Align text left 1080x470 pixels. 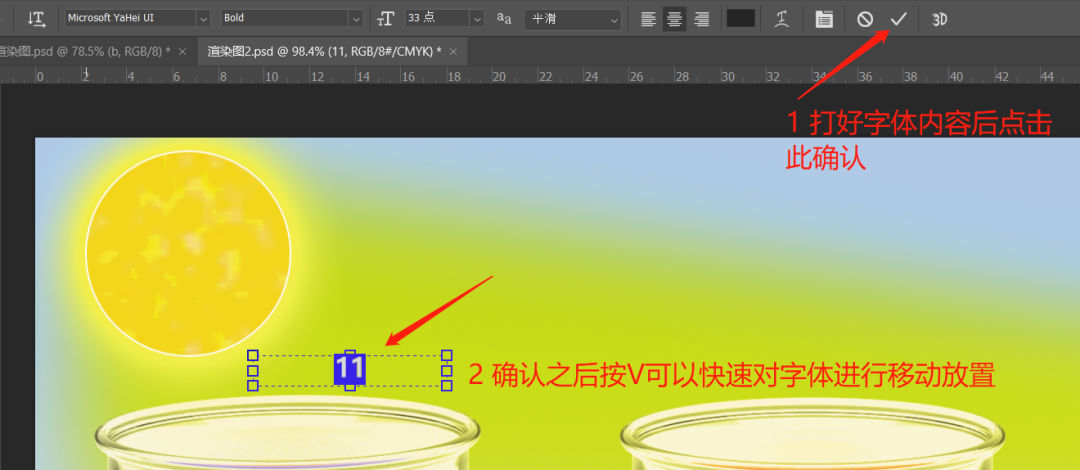(648, 19)
